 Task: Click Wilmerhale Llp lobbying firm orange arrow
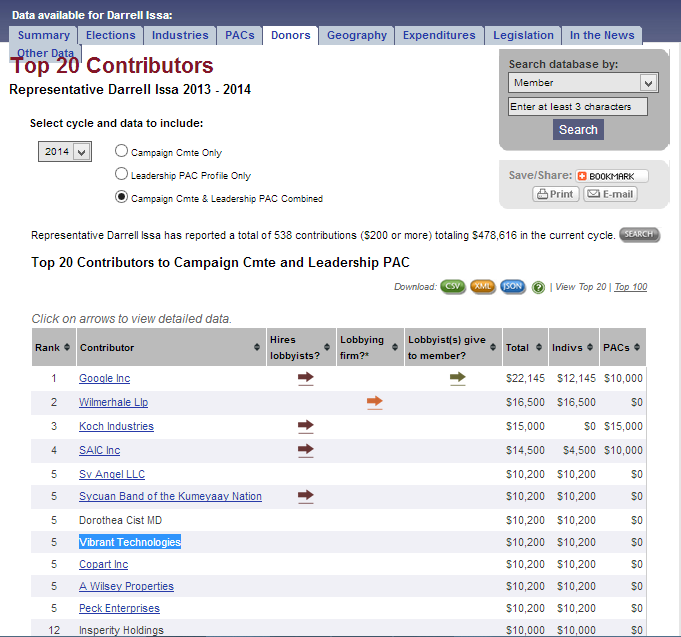(374, 402)
